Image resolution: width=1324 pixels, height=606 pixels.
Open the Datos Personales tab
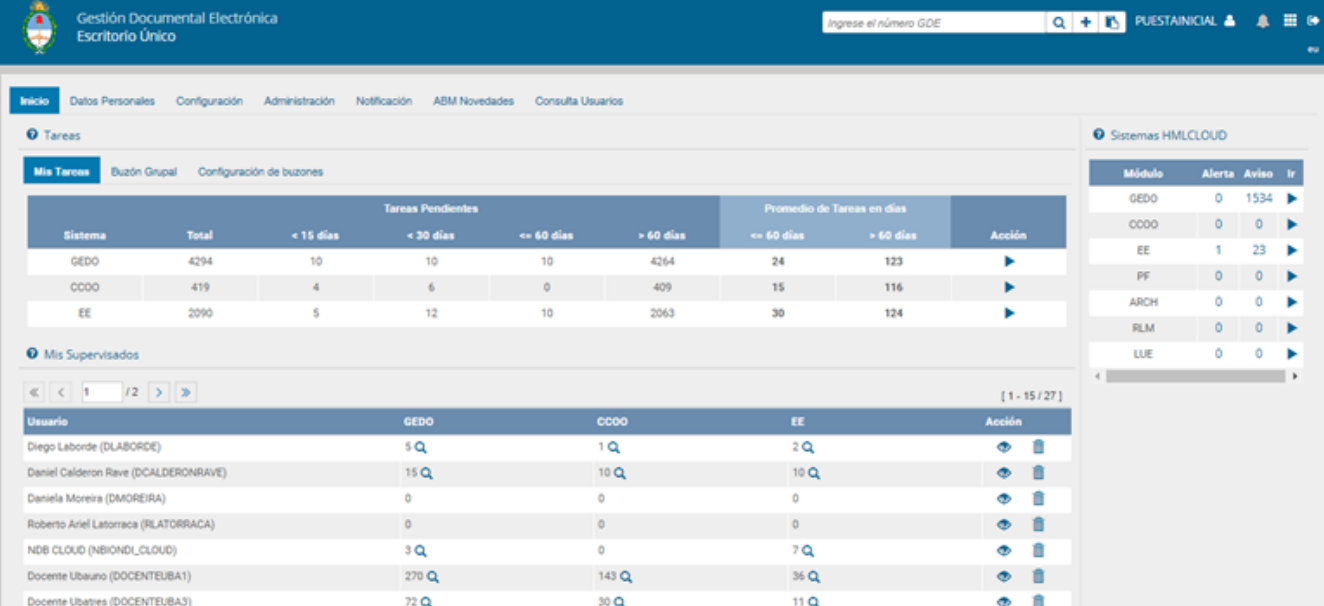pyautogui.click(x=112, y=101)
